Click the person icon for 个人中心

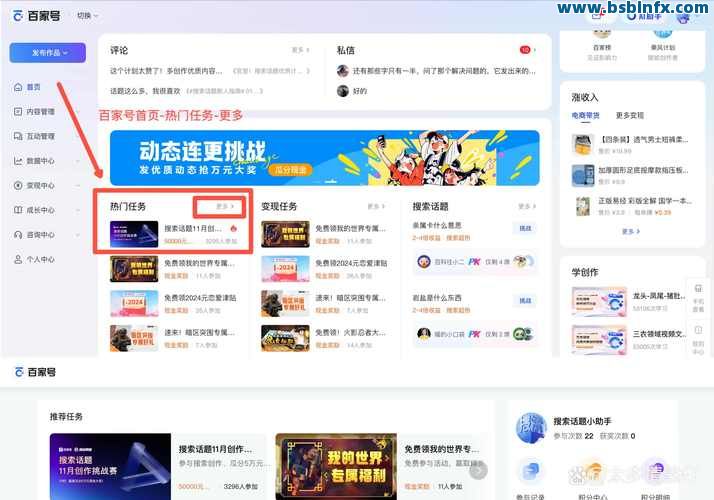point(18,259)
